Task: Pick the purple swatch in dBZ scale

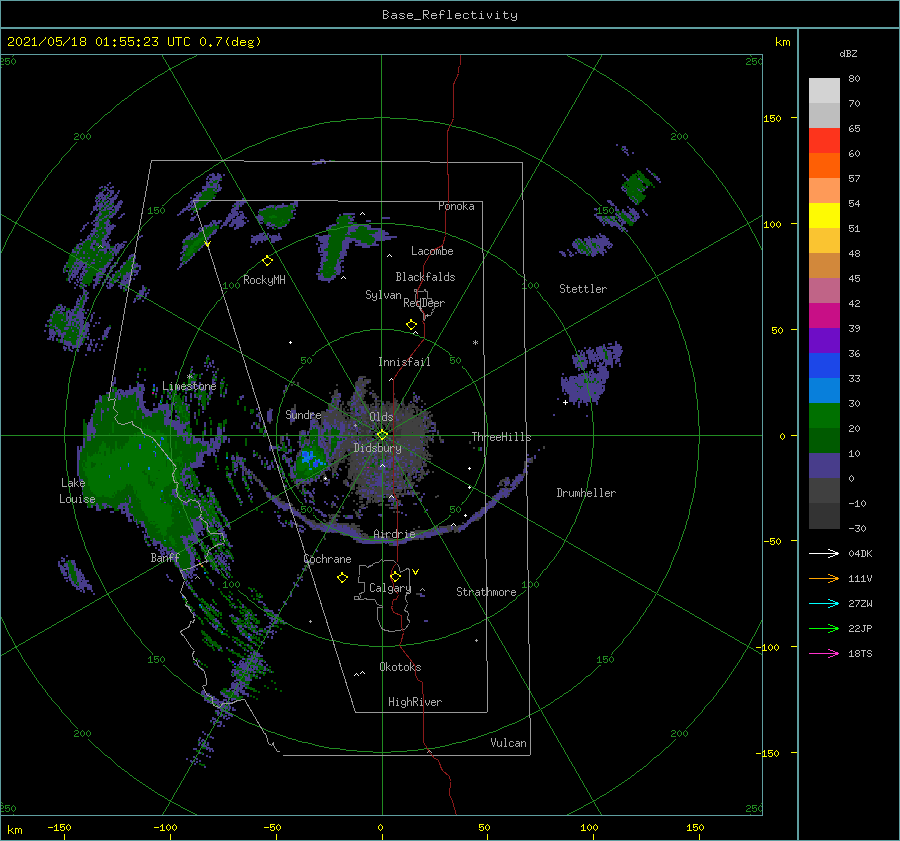Action: click(824, 341)
